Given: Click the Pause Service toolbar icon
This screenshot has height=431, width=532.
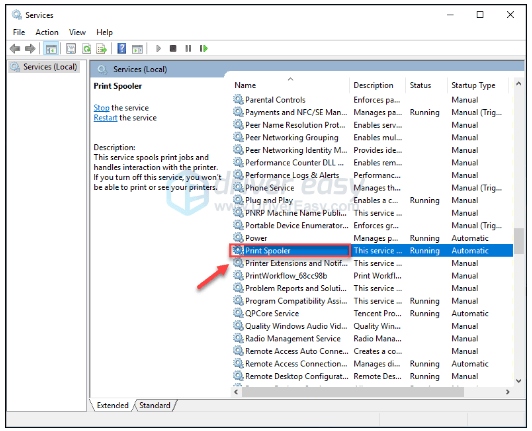Looking at the screenshot, I should point(188,49).
